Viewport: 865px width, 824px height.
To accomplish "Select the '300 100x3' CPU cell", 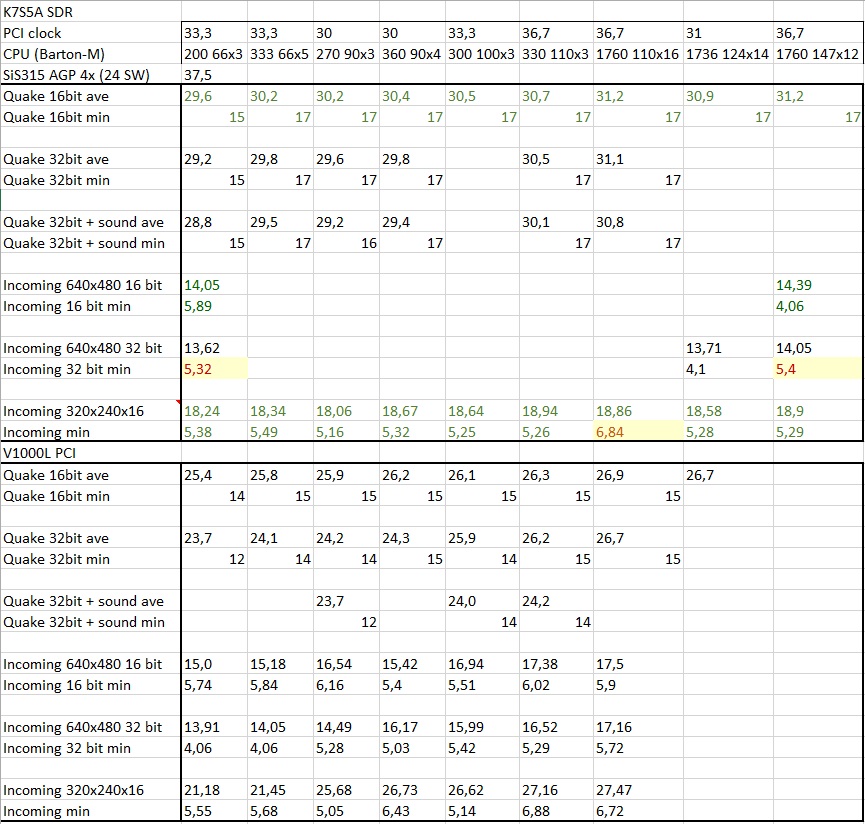I will [481, 54].
